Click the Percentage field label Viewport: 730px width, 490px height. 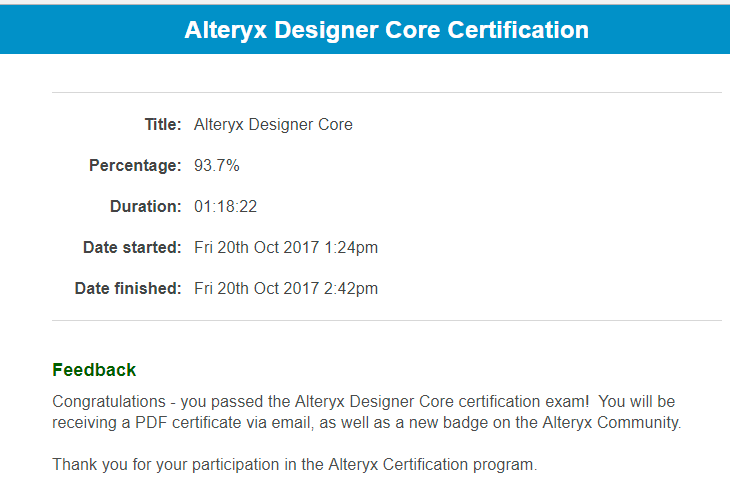pos(135,165)
